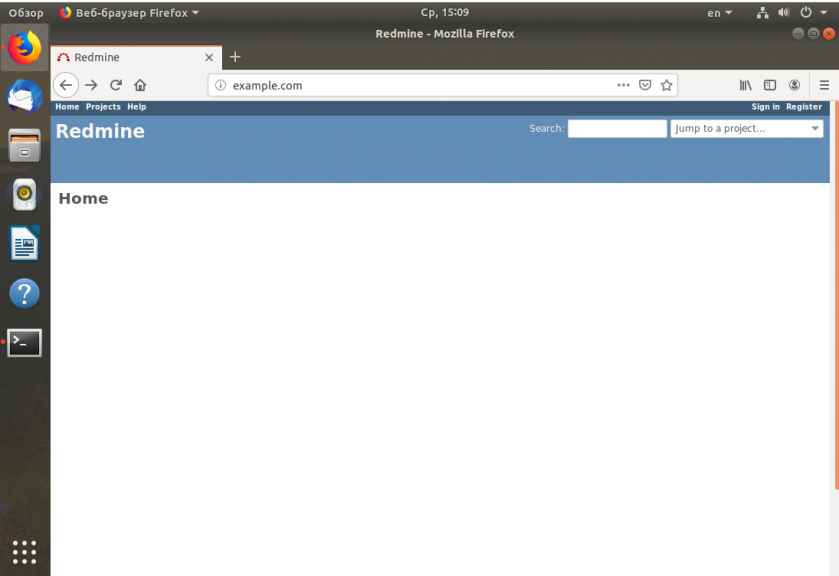
Task: Open the Обзор activities overview
Action: coord(26,13)
